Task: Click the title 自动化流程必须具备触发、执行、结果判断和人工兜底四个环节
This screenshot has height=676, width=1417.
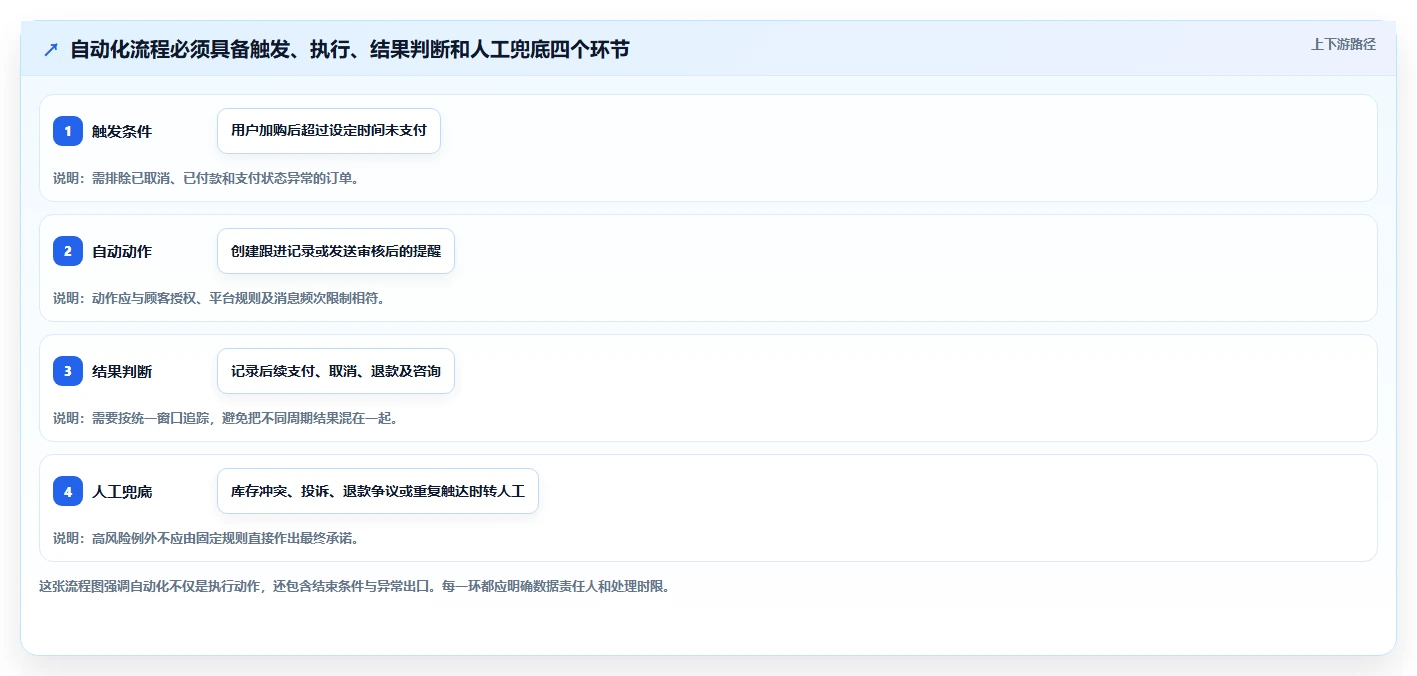Action: pos(350,49)
